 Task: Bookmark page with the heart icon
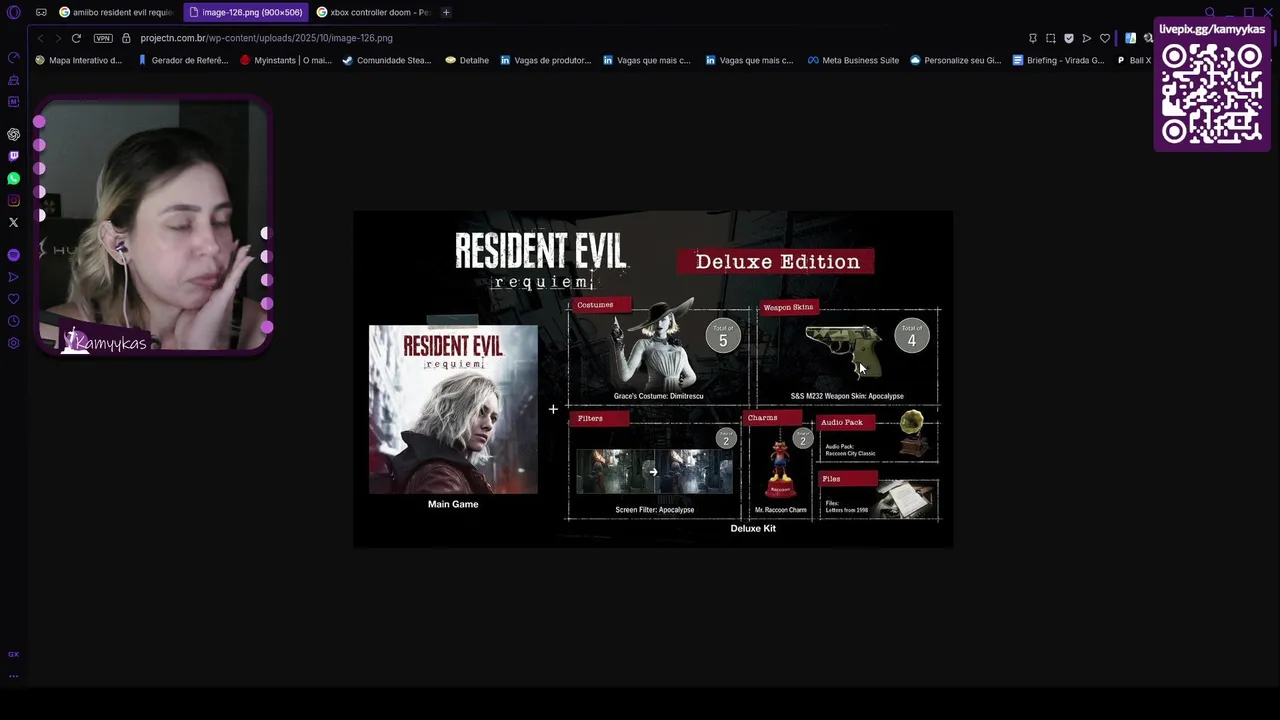(1105, 38)
